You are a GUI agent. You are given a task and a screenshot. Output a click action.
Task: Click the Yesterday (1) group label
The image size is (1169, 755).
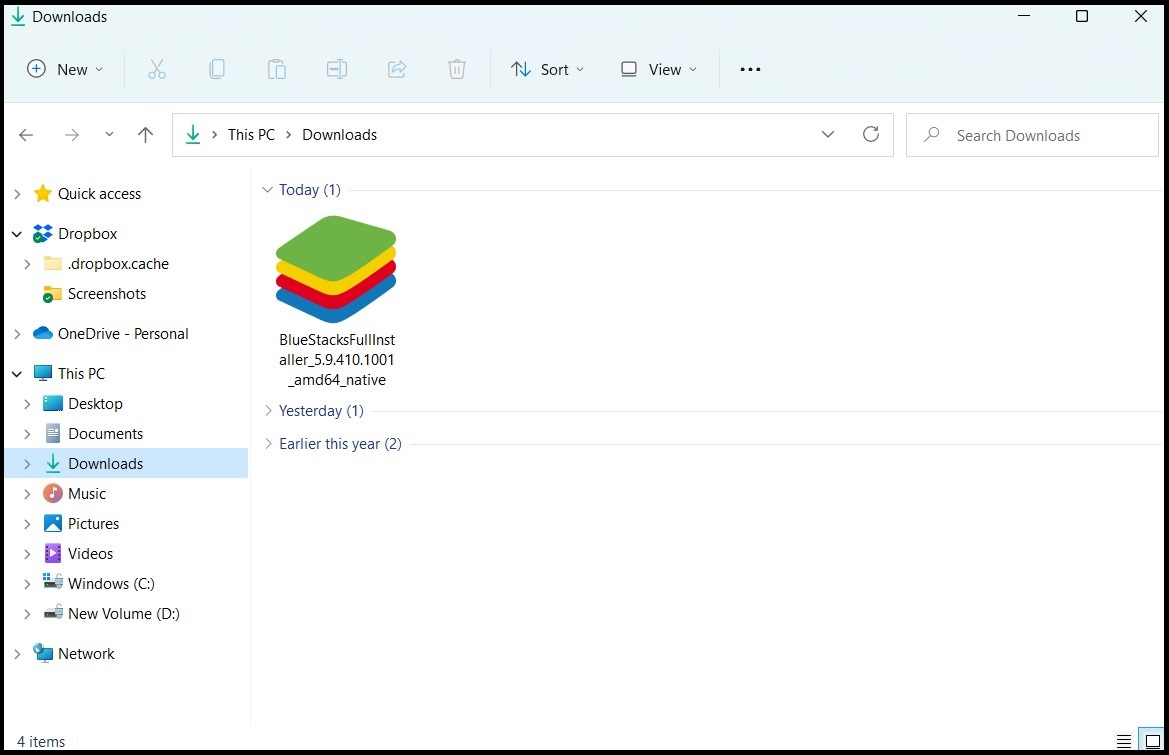coord(321,411)
